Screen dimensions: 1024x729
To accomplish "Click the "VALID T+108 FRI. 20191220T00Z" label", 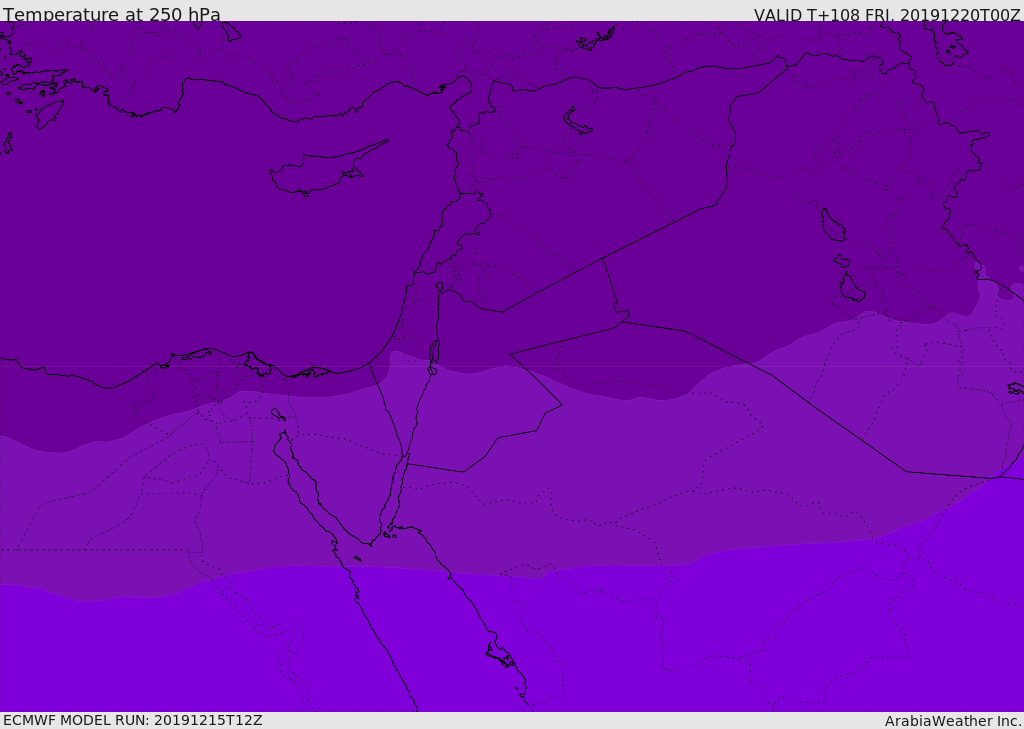I will pyautogui.click(x=887, y=14).
